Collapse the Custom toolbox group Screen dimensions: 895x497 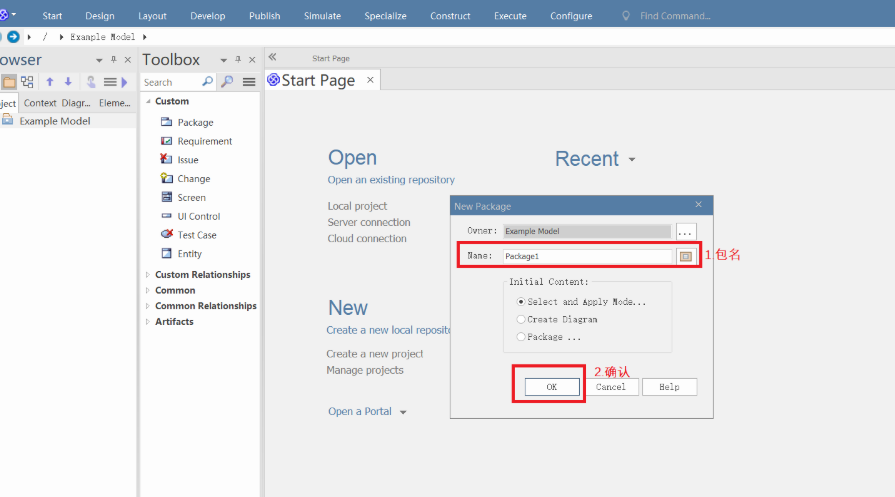(x=148, y=101)
